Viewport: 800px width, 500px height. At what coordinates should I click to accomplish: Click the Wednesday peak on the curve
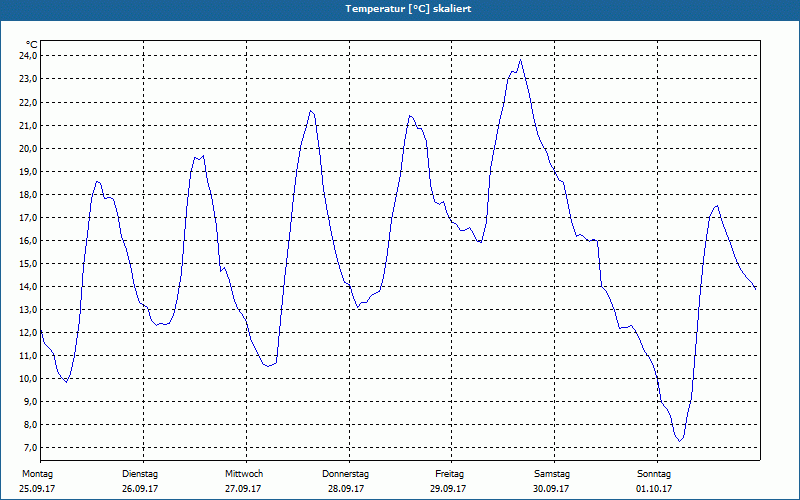pos(310,111)
